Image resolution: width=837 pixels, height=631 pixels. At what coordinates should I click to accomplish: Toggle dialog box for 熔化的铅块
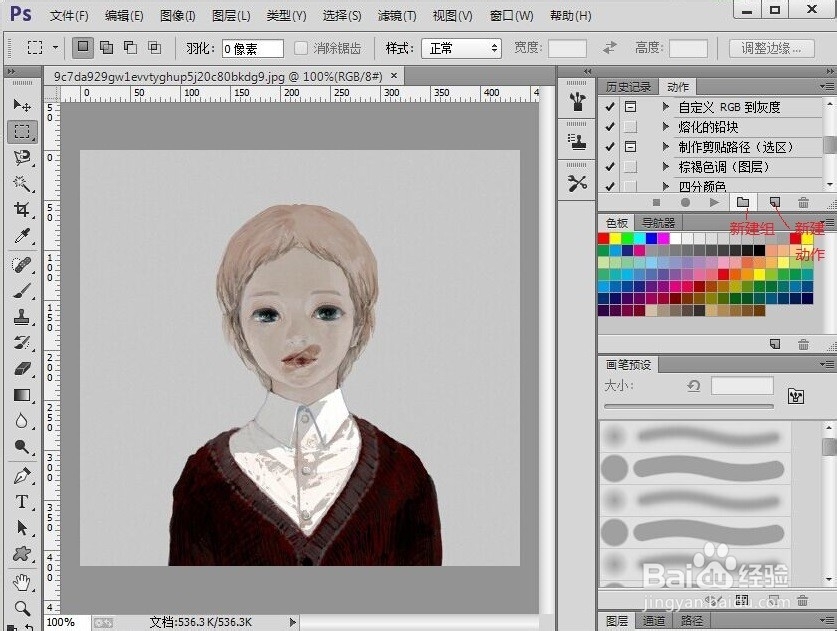[630, 127]
